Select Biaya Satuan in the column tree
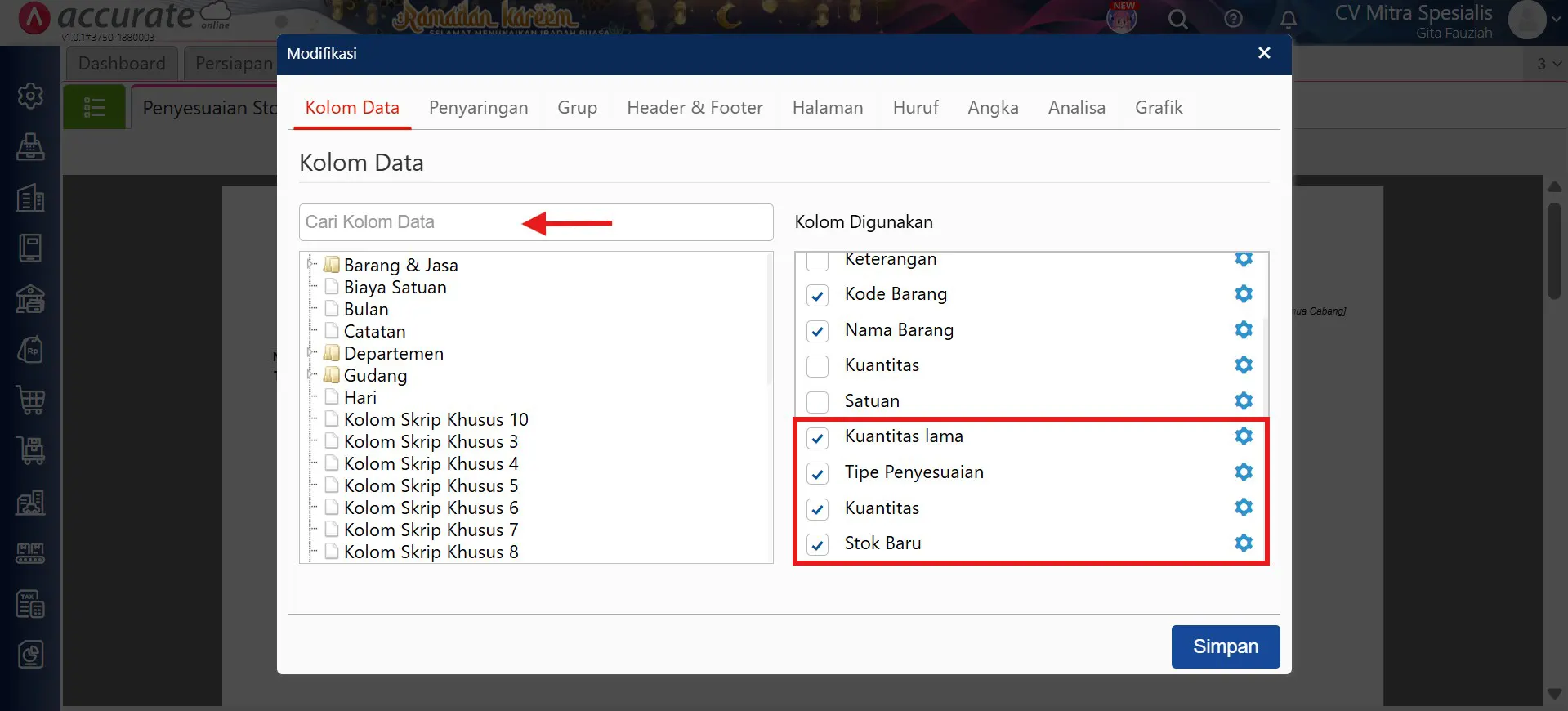This screenshot has height=711, width=1568. click(x=395, y=288)
